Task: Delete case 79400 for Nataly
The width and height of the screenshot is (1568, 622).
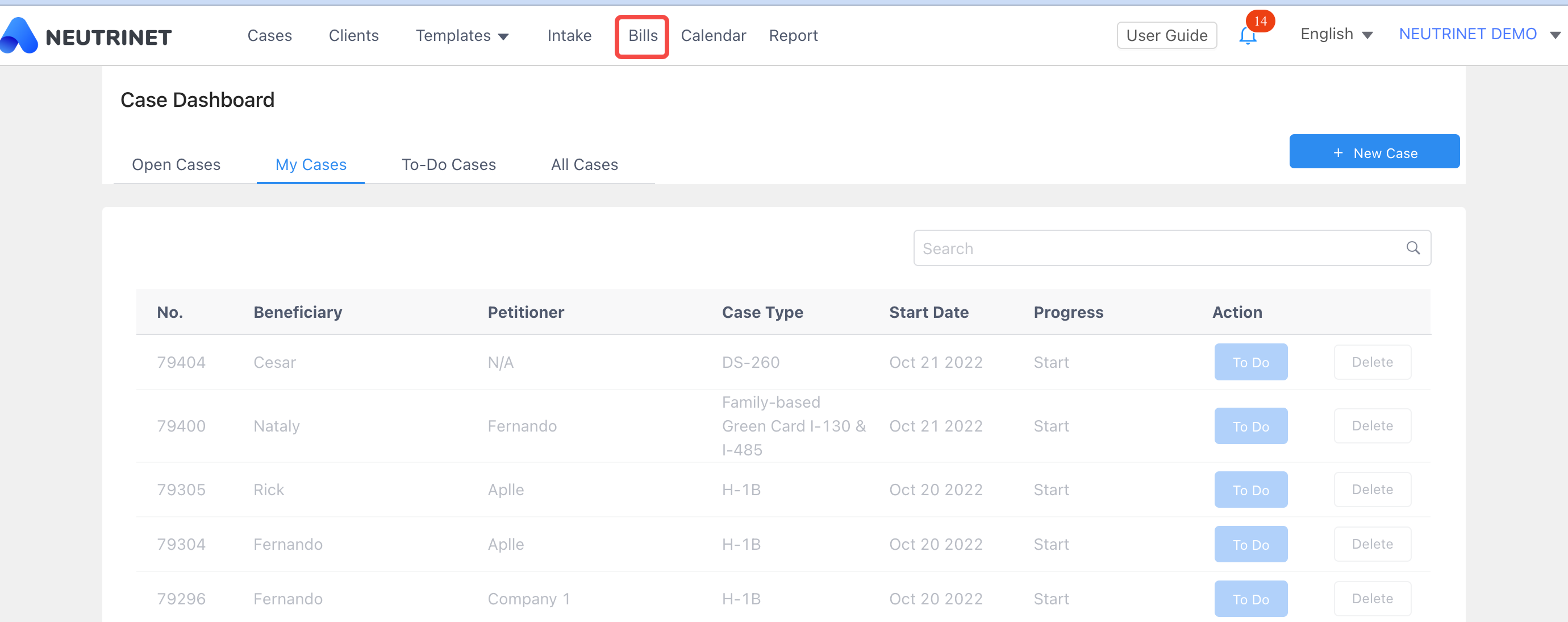Action: [1372, 426]
